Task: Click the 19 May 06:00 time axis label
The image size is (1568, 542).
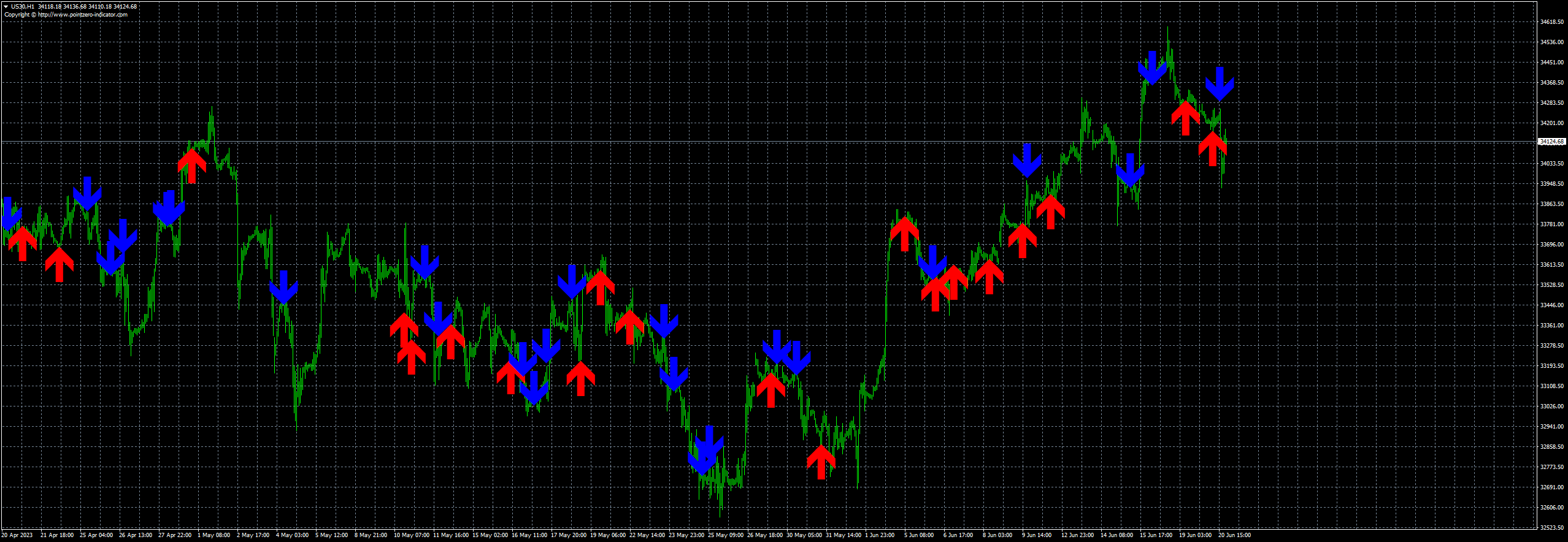Action: (608, 535)
